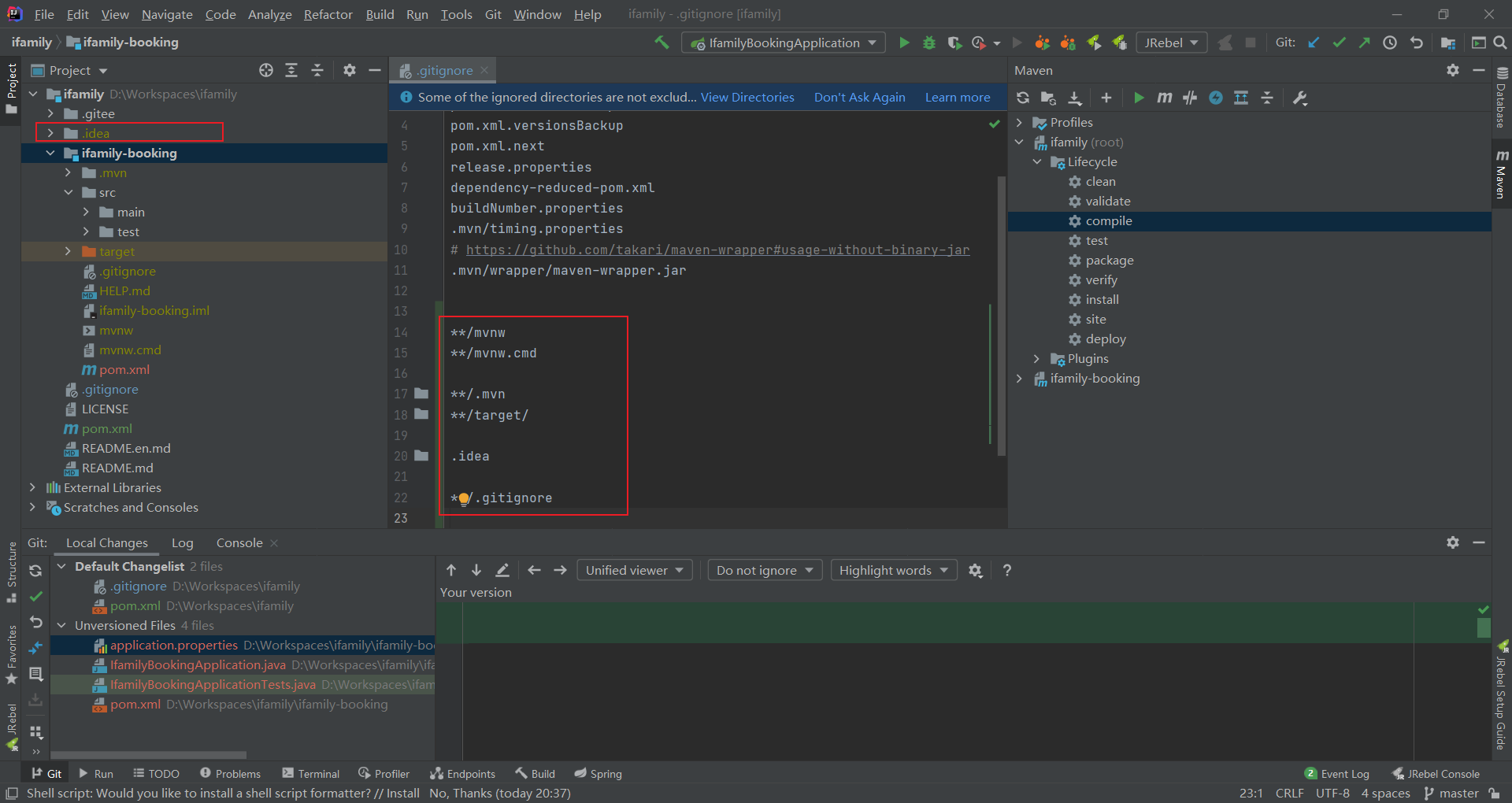Toggle Maven offline mode icon
Image resolution: width=1512 pixels, height=803 pixels.
tap(1190, 98)
